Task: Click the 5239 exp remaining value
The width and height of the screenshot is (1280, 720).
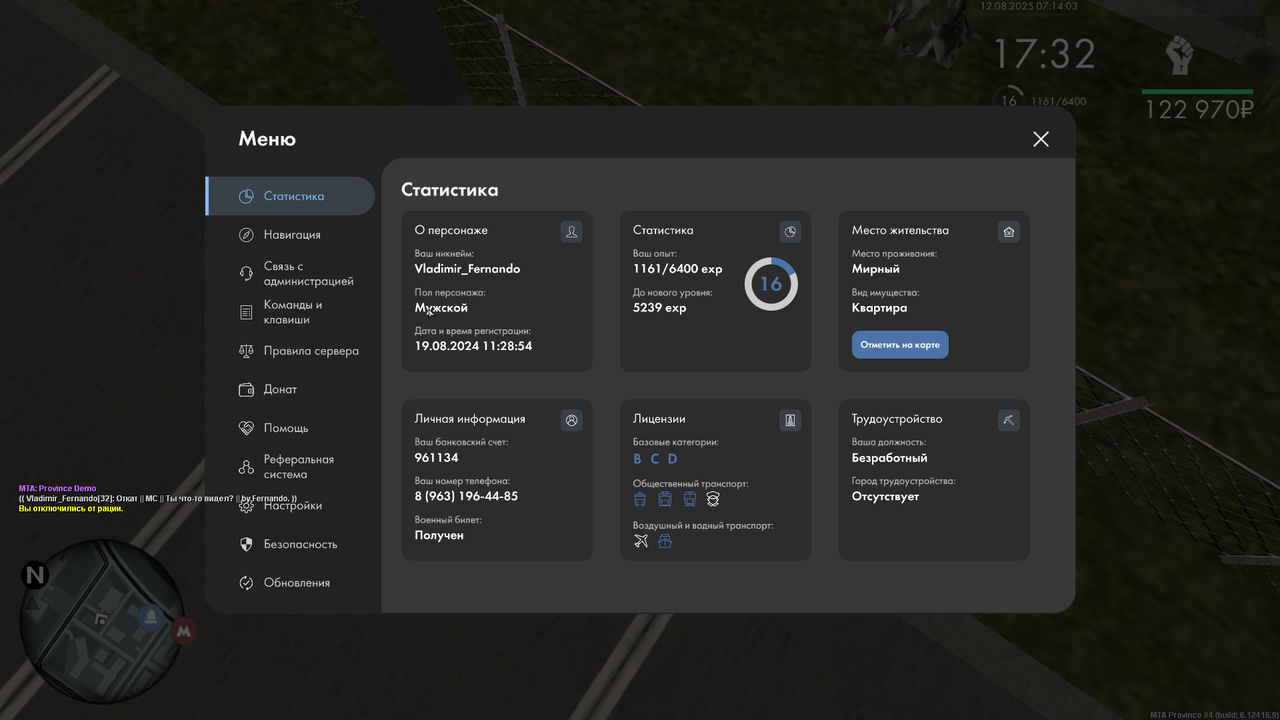Action: (660, 308)
